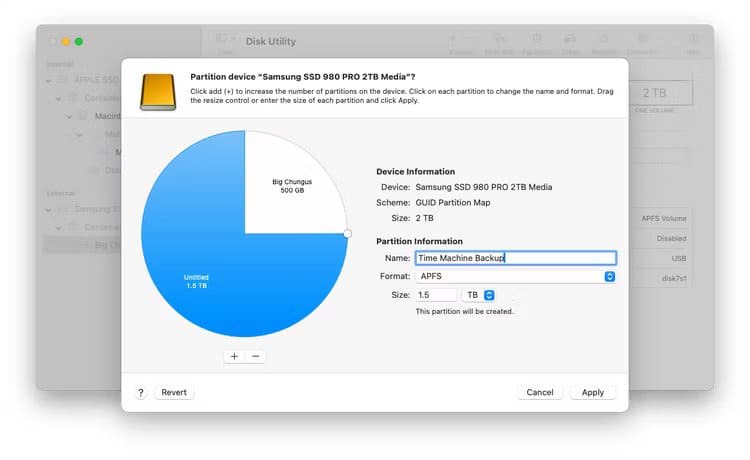The height and width of the screenshot is (460, 750).
Task: Open help with the question mark button
Action: pyautogui.click(x=141, y=393)
